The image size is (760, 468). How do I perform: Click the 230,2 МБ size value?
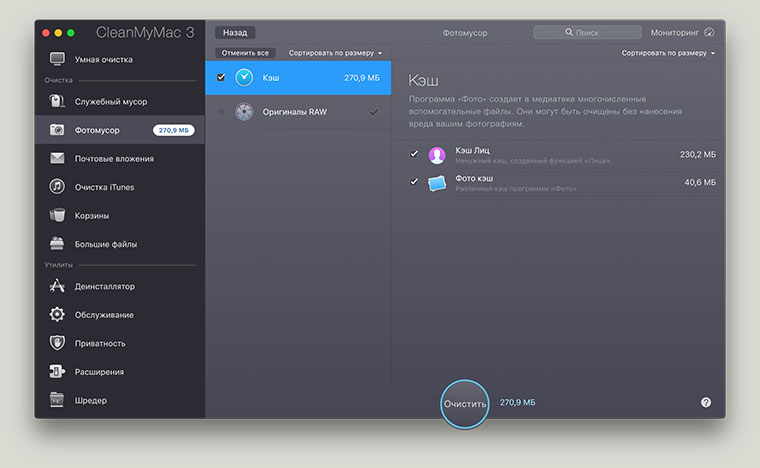pos(697,154)
